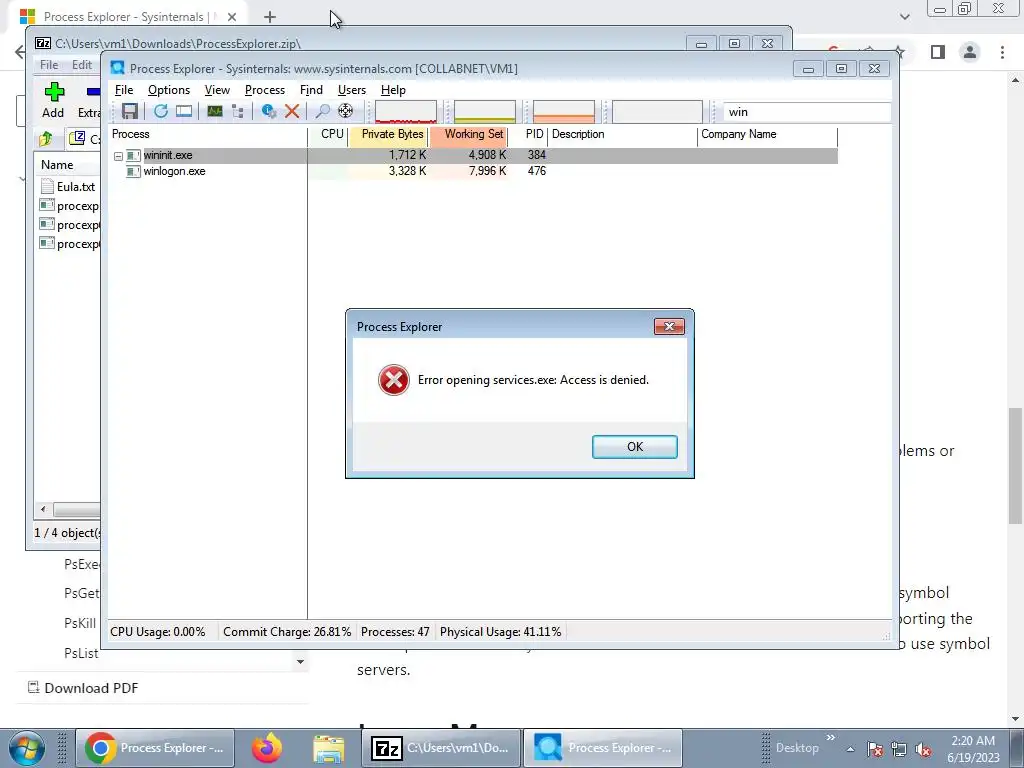This screenshot has width=1024, height=768.
Task: Click the browser page vertical scrollbar thumb
Action: point(1015,465)
